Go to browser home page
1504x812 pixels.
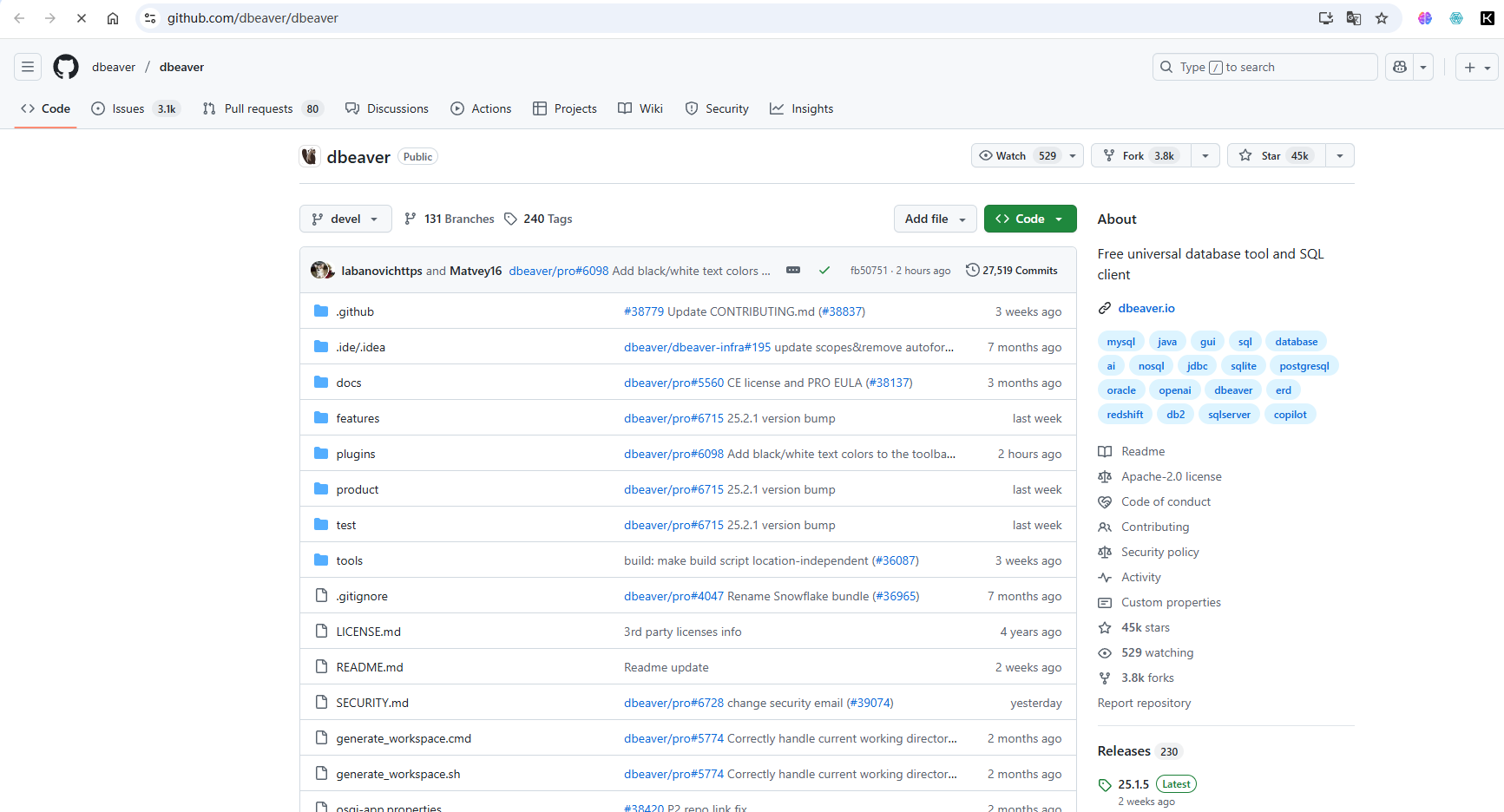coord(113,18)
